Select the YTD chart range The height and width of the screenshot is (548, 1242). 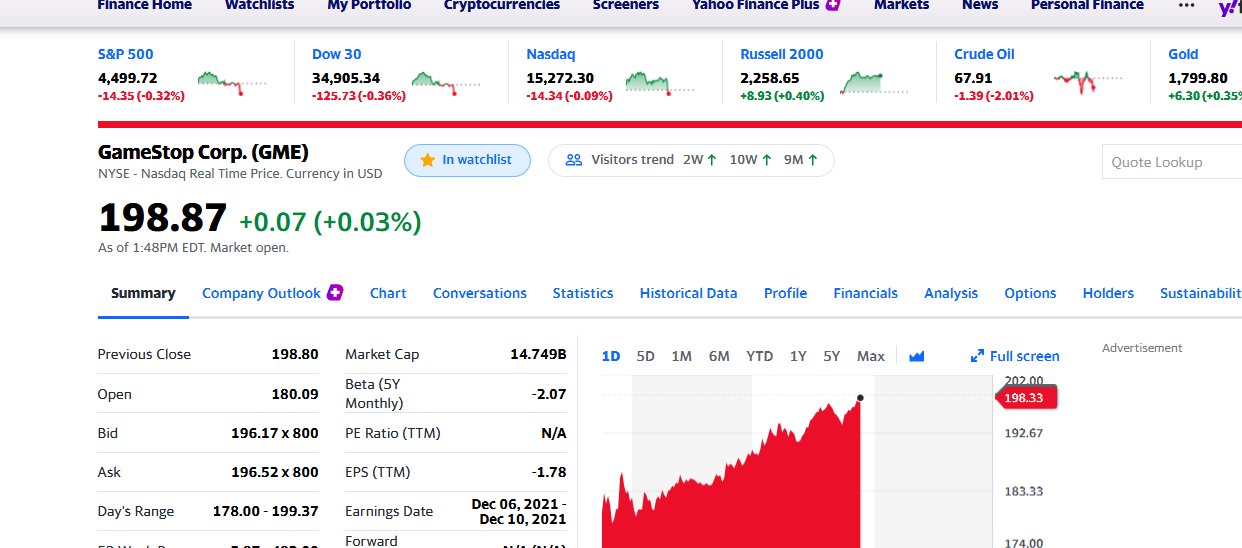(x=760, y=356)
